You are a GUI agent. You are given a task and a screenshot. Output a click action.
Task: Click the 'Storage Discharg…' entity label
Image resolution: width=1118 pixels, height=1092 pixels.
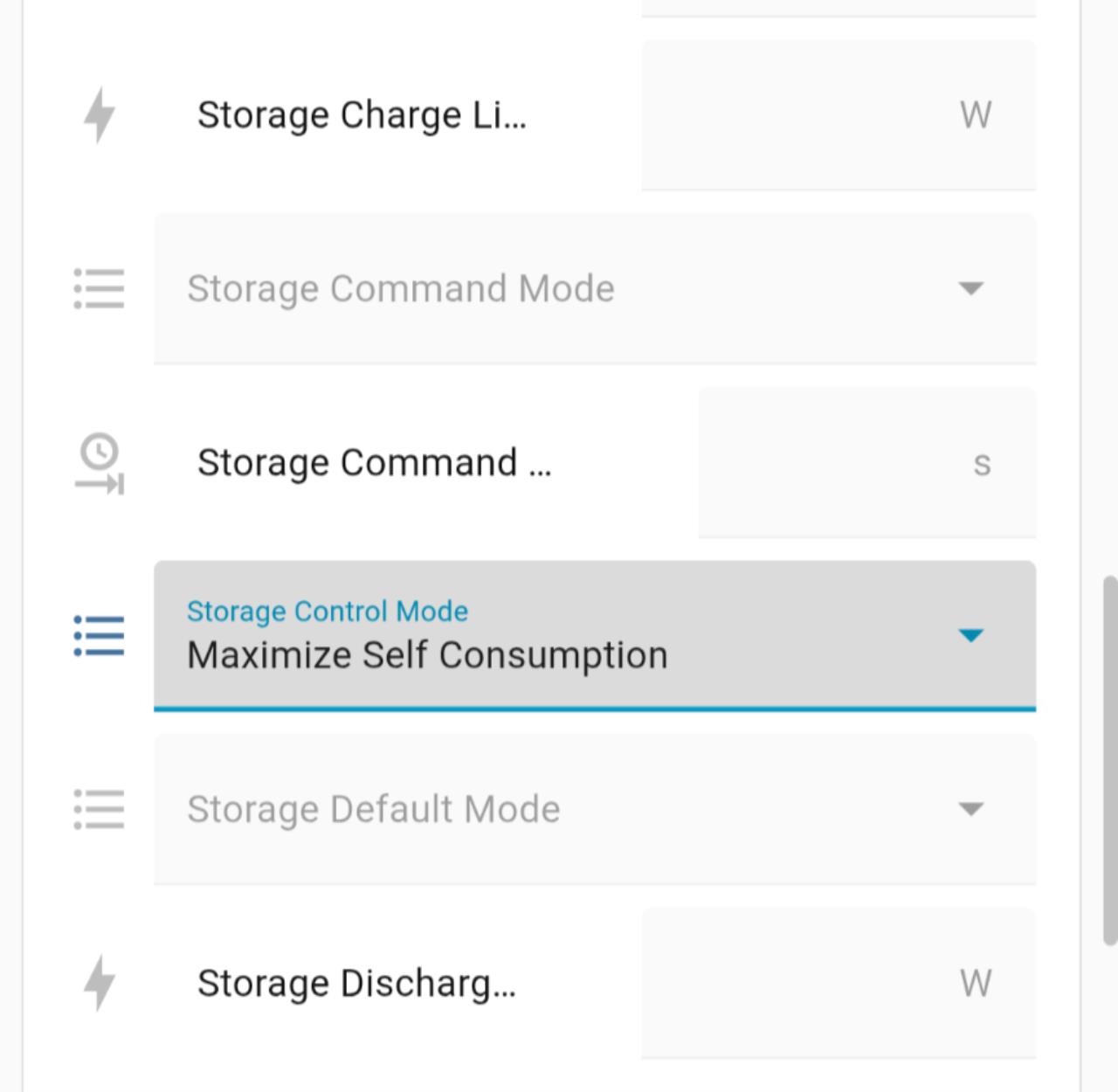click(x=356, y=984)
